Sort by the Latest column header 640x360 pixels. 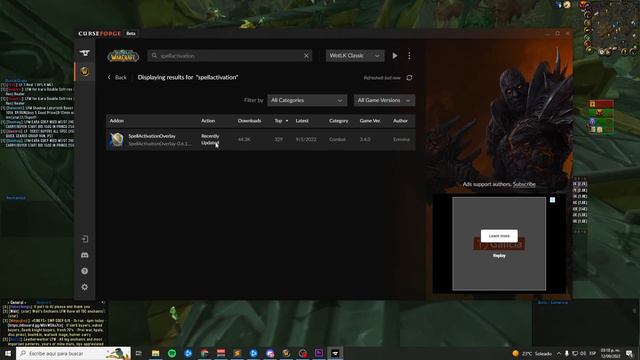click(302, 121)
